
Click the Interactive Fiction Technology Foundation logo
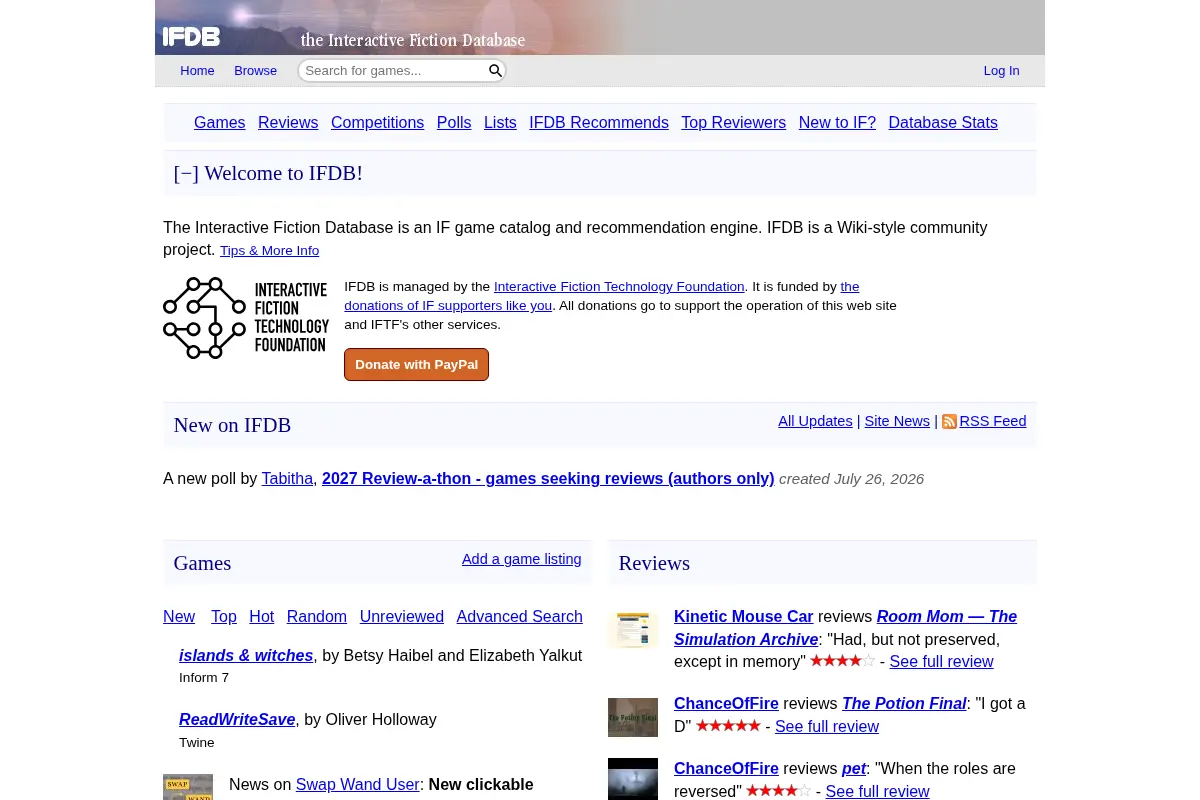(246, 318)
